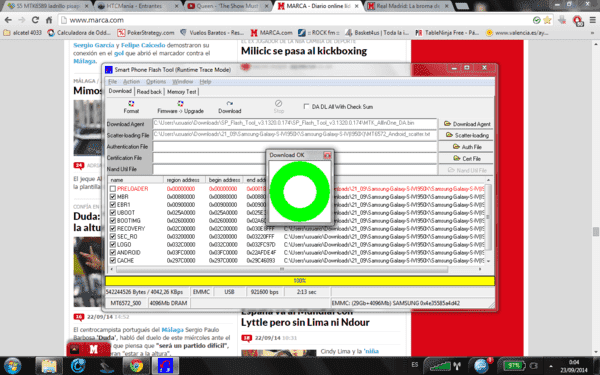The height and width of the screenshot is (375, 600).
Task: Switch to the Real Madrid: La broma tab
Action: [x=408, y=6]
